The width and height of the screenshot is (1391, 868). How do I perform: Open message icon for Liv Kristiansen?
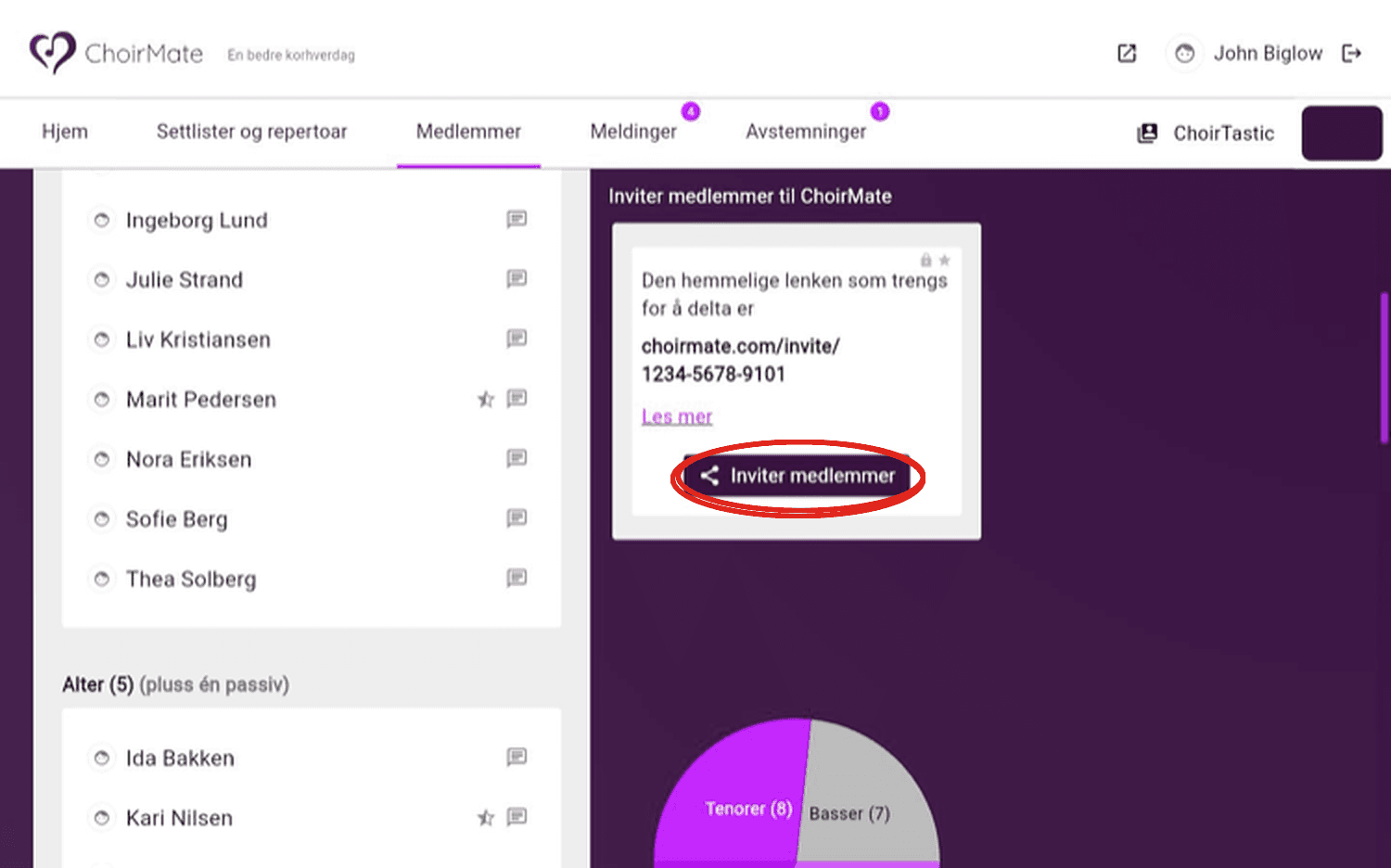[517, 339]
